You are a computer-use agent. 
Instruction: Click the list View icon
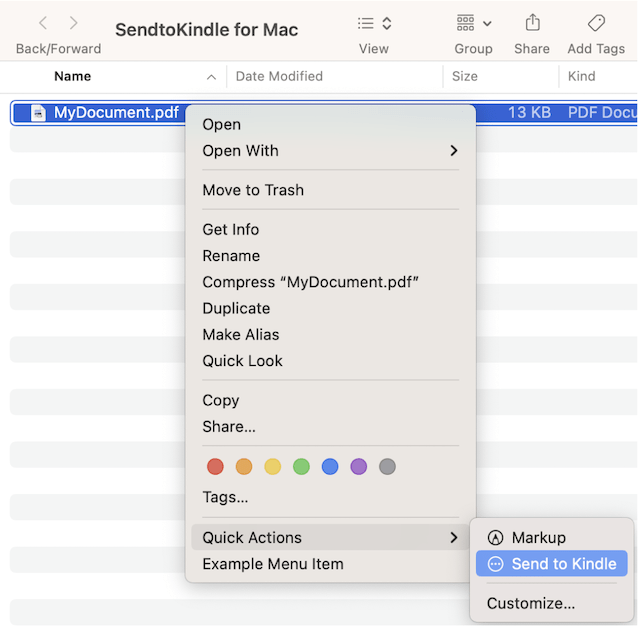click(373, 23)
